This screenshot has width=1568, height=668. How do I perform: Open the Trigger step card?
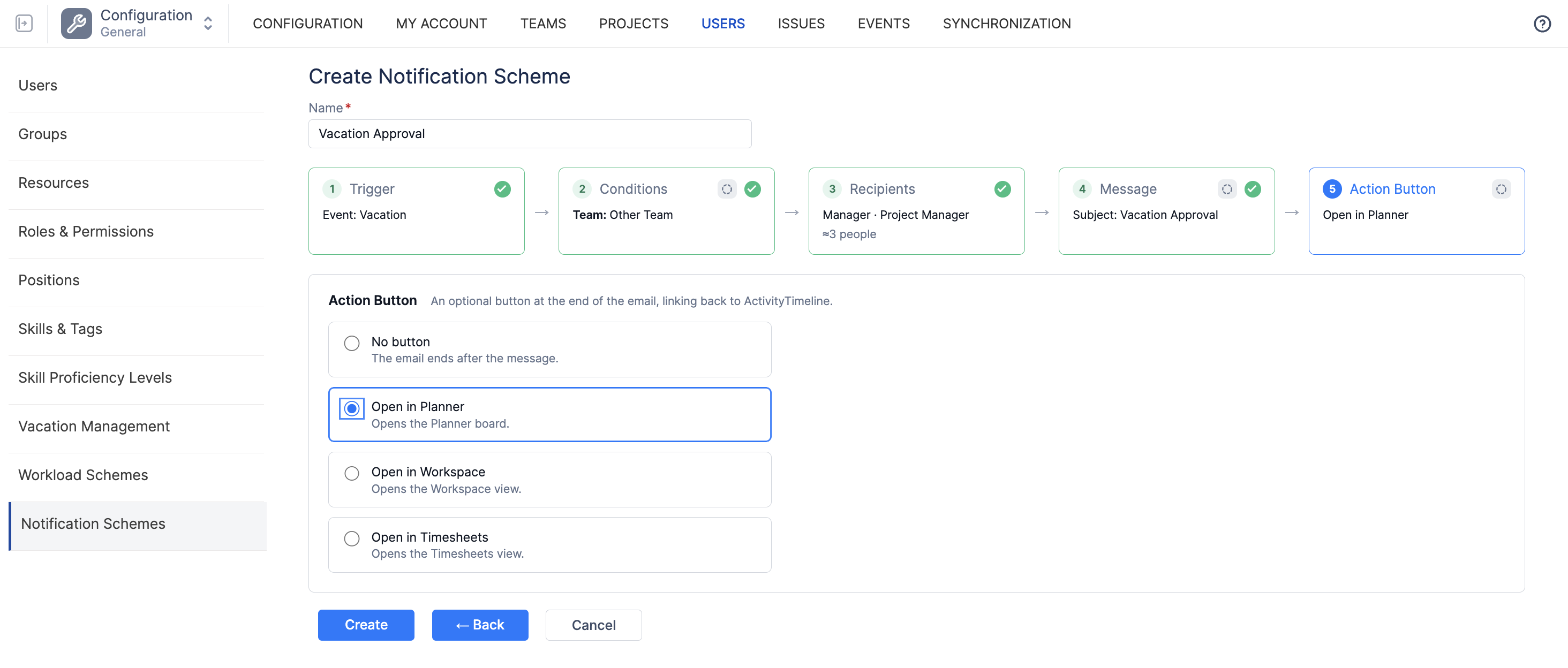416,211
